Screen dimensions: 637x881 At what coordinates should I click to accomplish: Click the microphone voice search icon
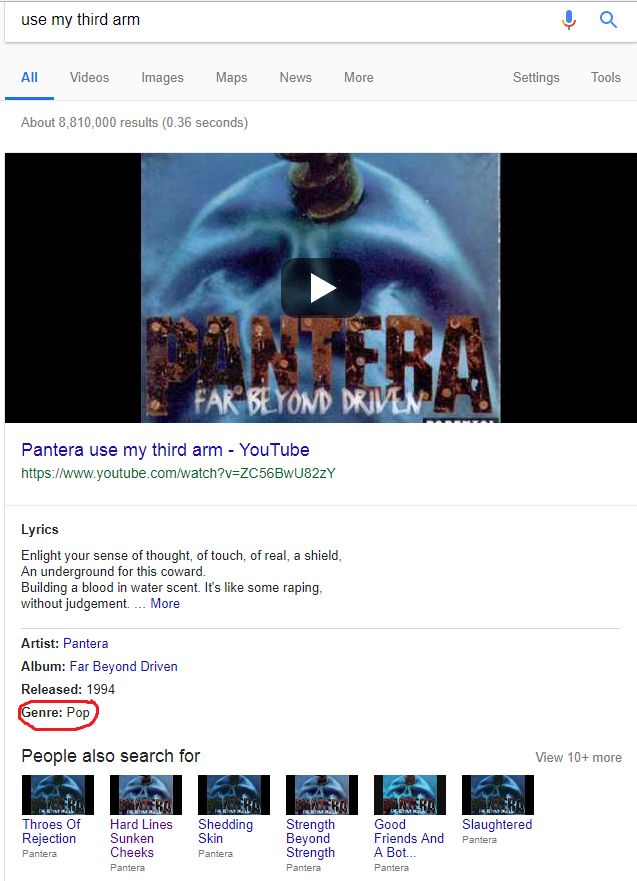569,20
